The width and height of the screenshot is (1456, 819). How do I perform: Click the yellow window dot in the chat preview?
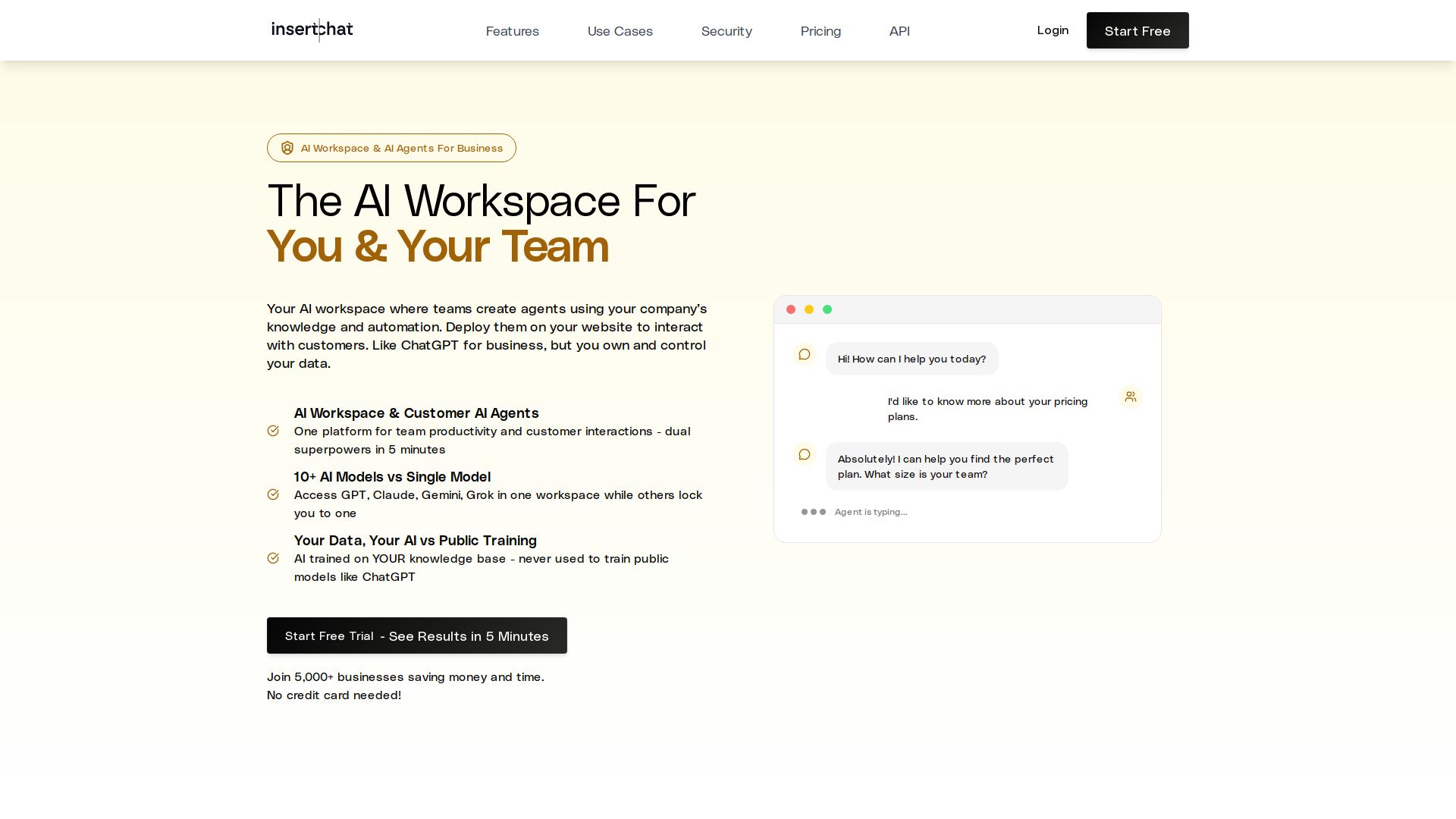(809, 309)
